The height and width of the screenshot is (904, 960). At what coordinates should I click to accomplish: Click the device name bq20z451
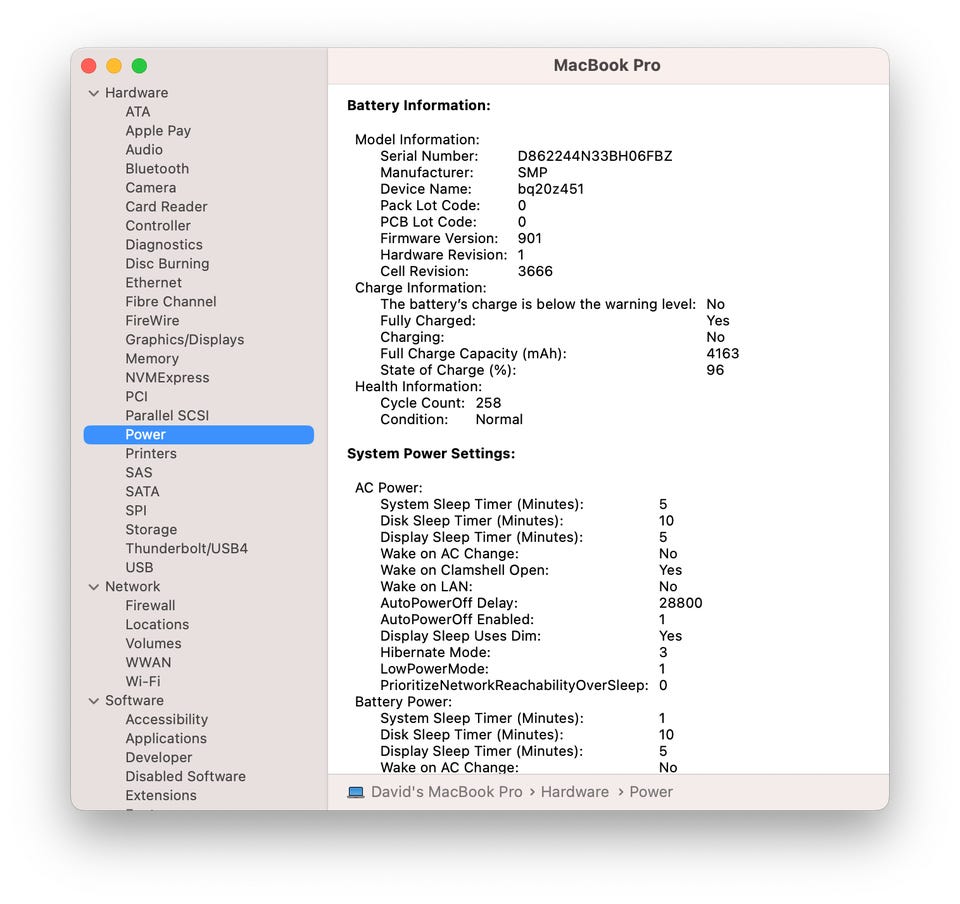click(551, 189)
